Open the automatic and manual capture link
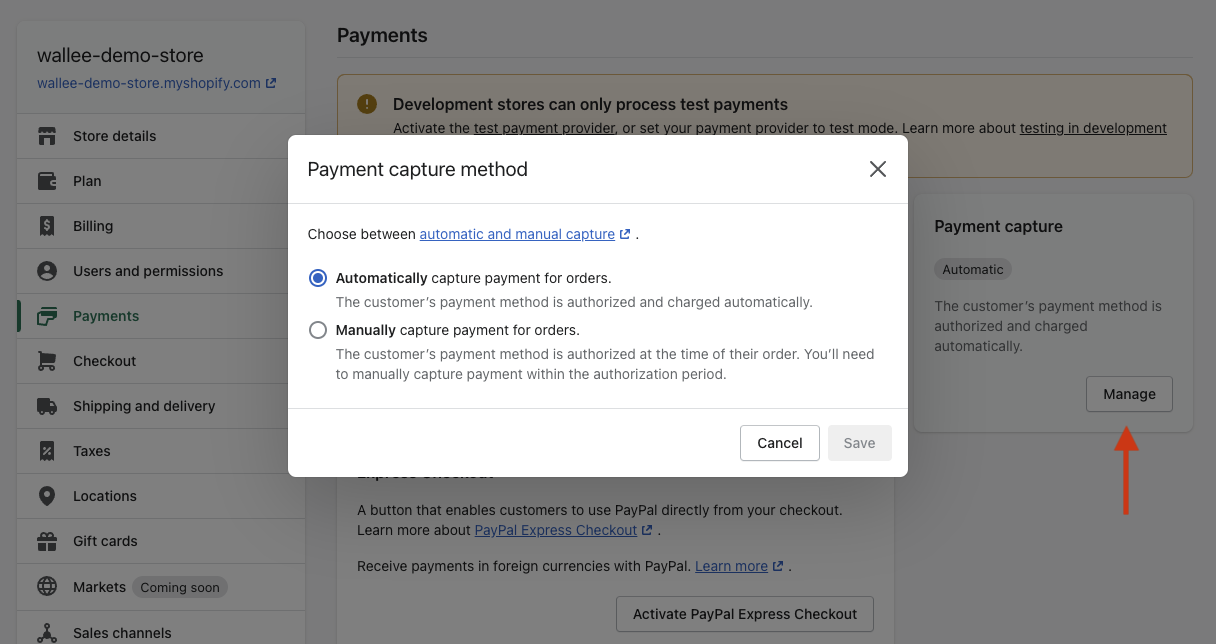Image resolution: width=1216 pixels, height=644 pixels. [519, 234]
